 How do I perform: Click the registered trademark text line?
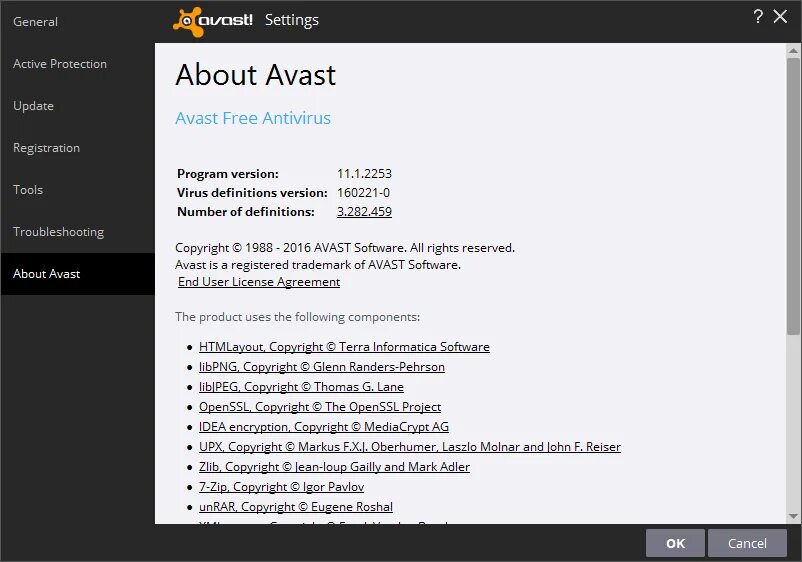pyautogui.click(x=318, y=264)
